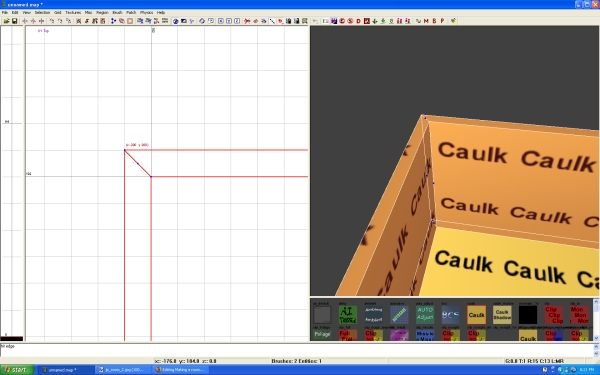
Task: Select the Caulk texture thumbnail
Action: 476,315
